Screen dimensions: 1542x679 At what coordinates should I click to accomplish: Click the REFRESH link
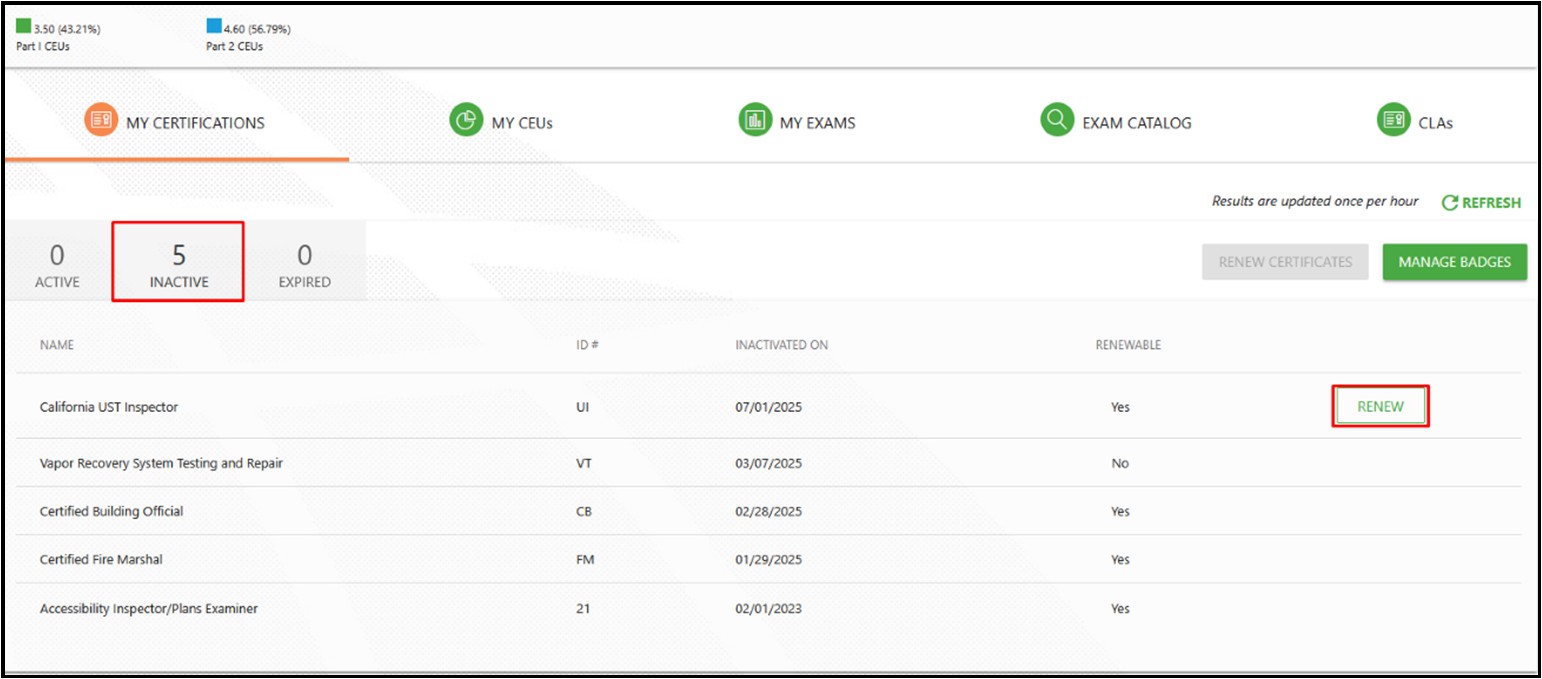(x=1482, y=202)
